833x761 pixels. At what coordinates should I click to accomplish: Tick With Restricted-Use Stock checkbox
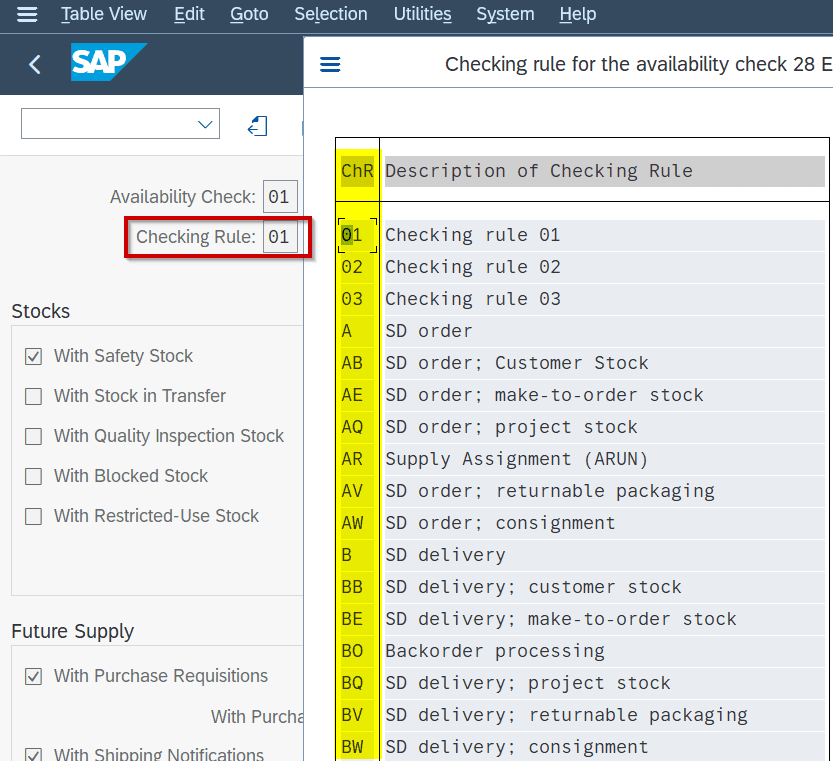click(33, 516)
